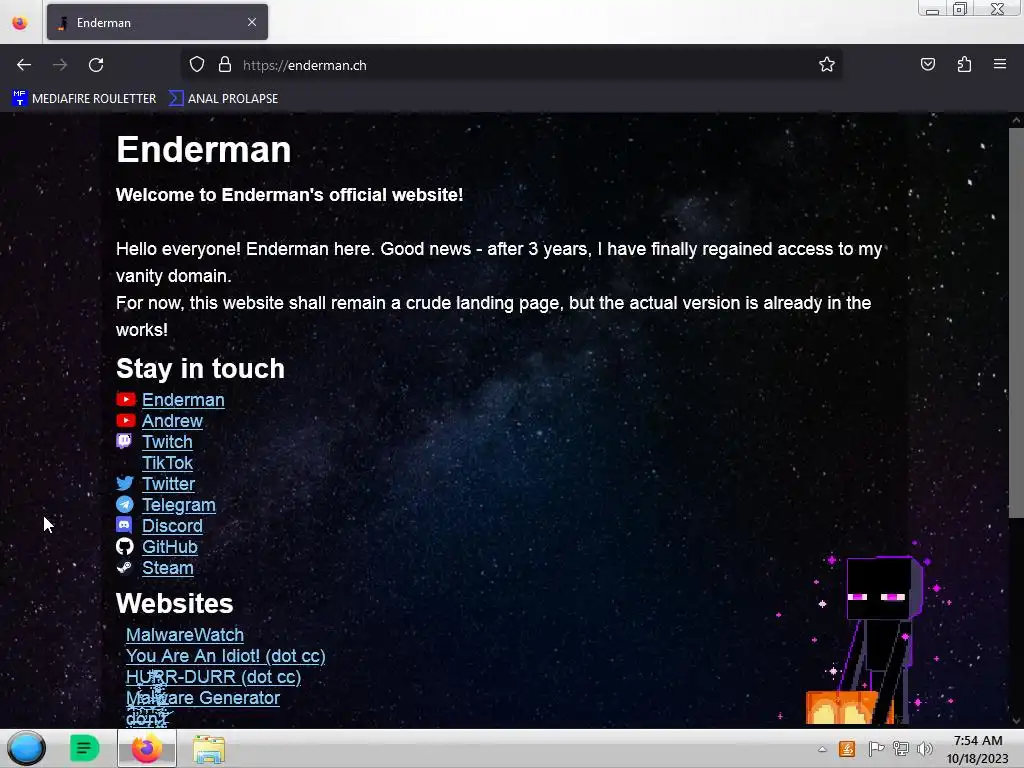Open the Firefox application menu
Viewport: 1024px width, 768px height.
coord(999,65)
